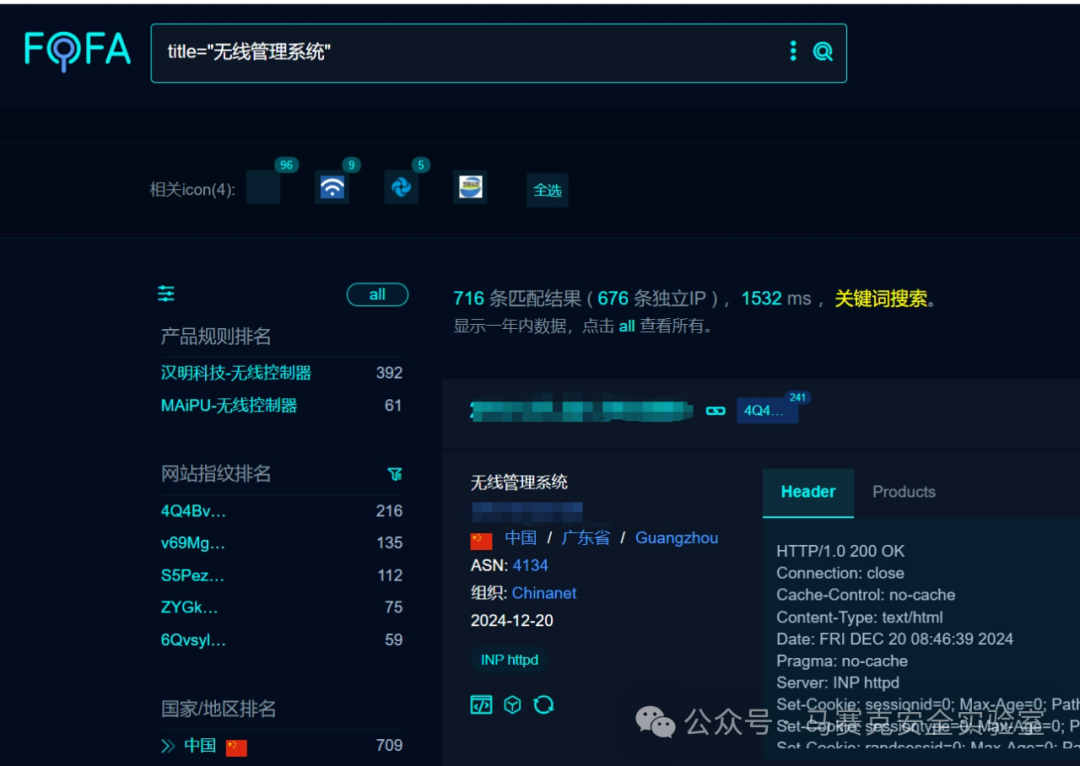Click all link to view all data
This screenshot has width=1080, height=766.
627,326
